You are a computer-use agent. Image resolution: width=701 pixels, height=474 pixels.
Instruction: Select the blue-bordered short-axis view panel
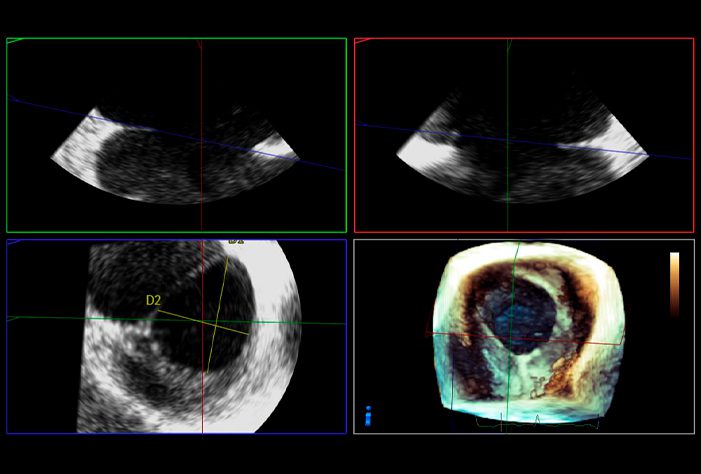(x=177, y=336)
